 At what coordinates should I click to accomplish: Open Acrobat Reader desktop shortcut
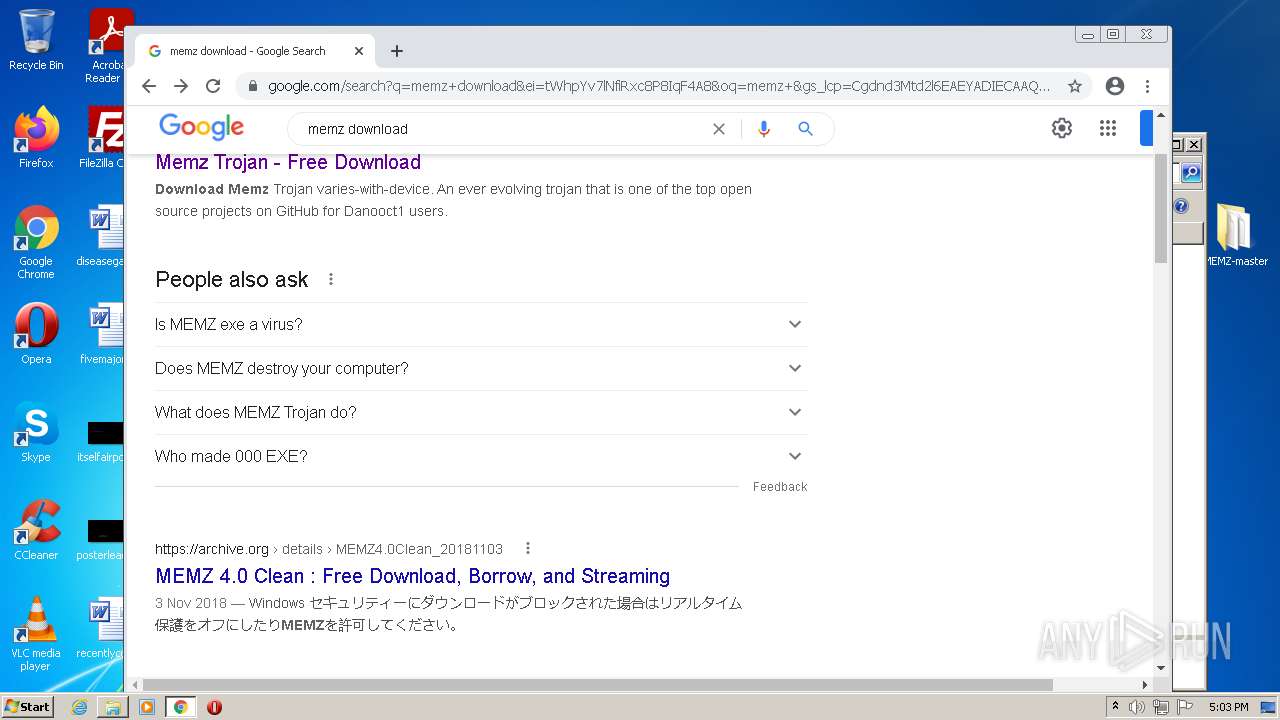point(106,46)
